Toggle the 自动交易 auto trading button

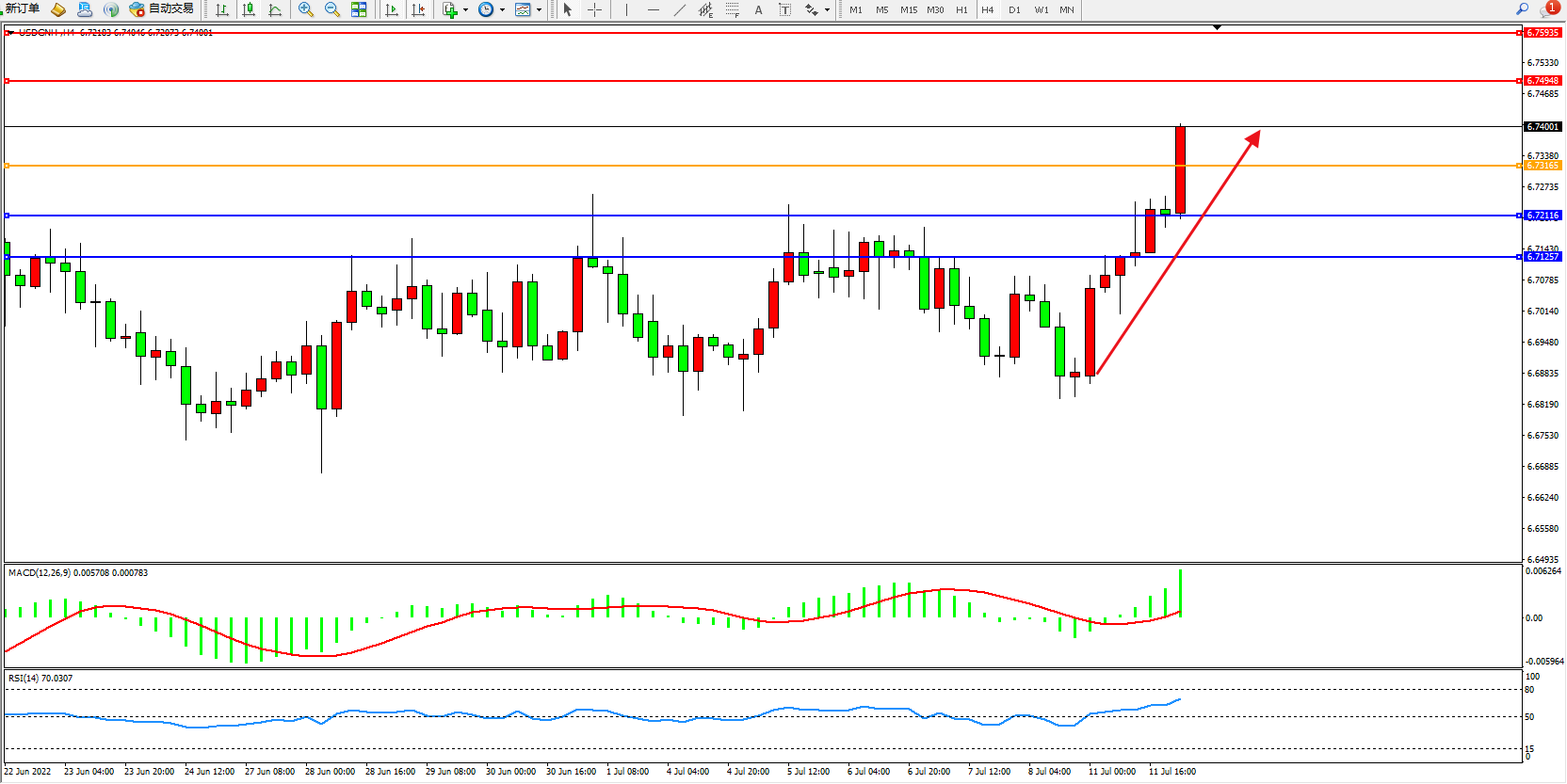point(162,8)
